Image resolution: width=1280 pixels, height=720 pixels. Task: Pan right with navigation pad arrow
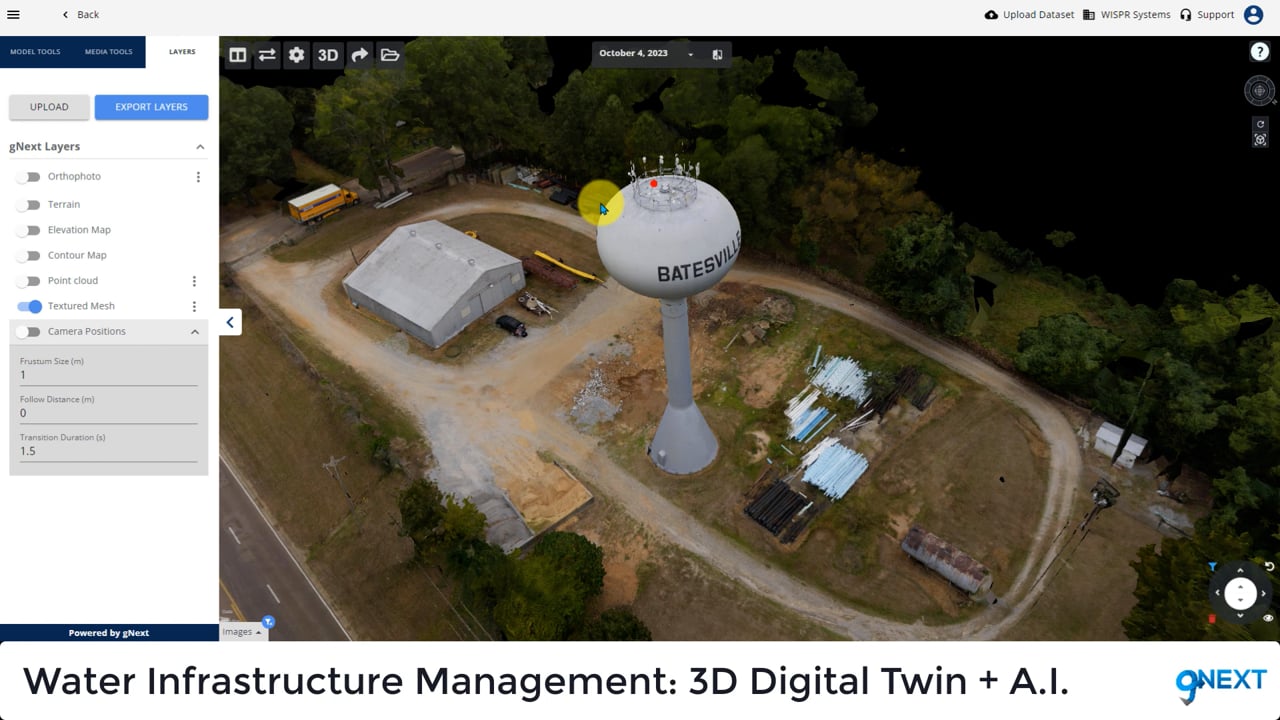coord(1263,593)
